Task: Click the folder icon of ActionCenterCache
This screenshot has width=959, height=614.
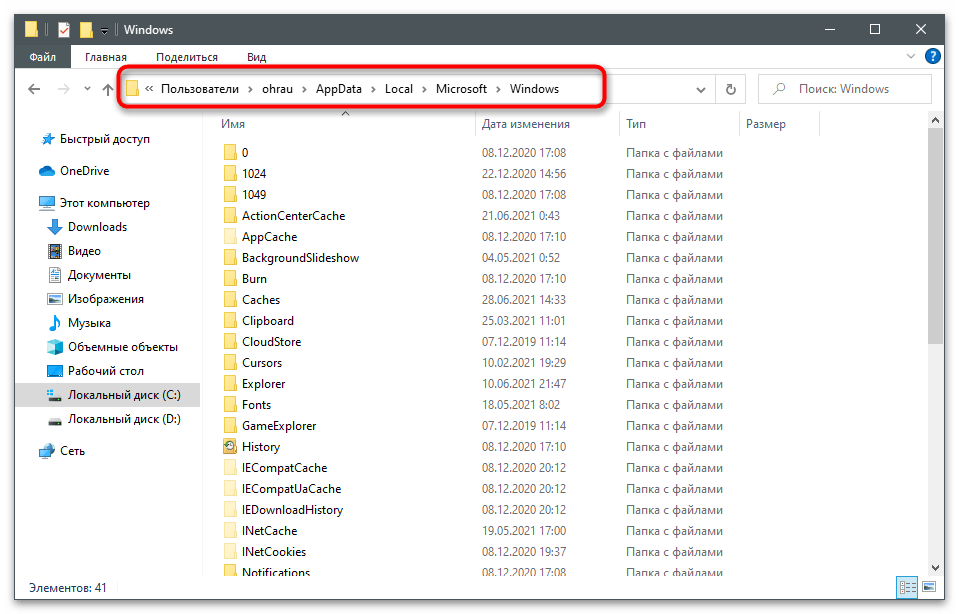Action: pyautogui.click(x=230, y=215)
